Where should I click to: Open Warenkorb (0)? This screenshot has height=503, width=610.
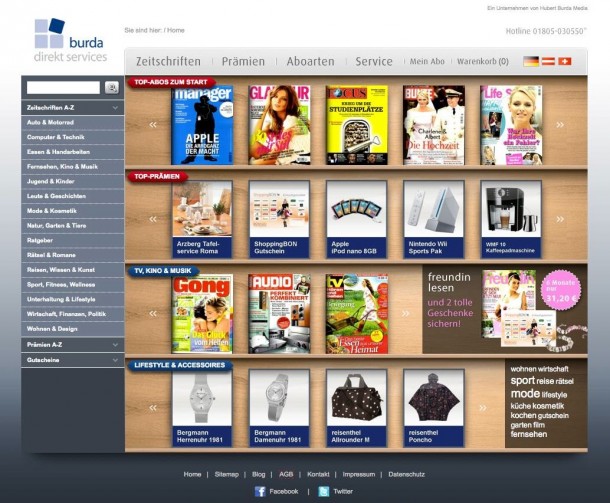pos(483,61)
